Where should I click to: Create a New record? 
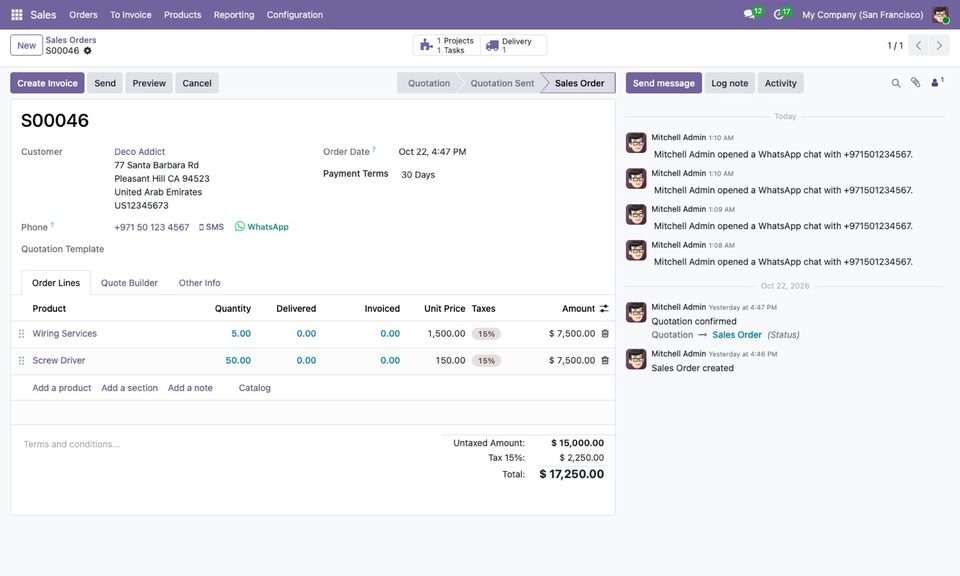click(x=26, y=45)
